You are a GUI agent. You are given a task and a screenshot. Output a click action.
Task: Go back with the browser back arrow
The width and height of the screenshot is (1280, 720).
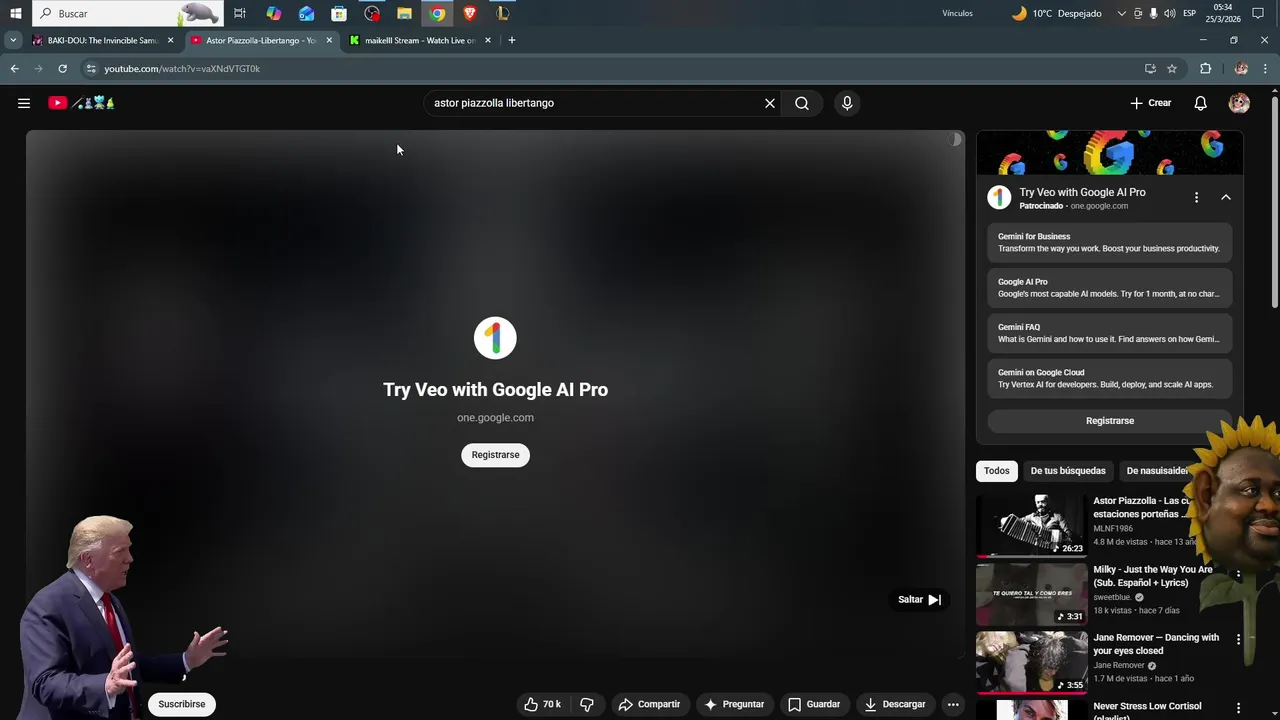pos(14,69)
